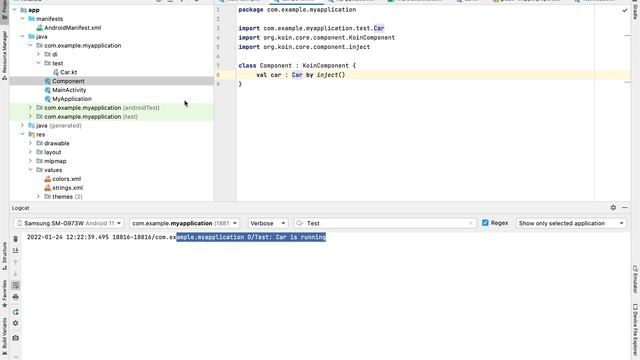Select colors.xml in values folder
The height and width of the screenshot is (360, 640).
(66, 179)
